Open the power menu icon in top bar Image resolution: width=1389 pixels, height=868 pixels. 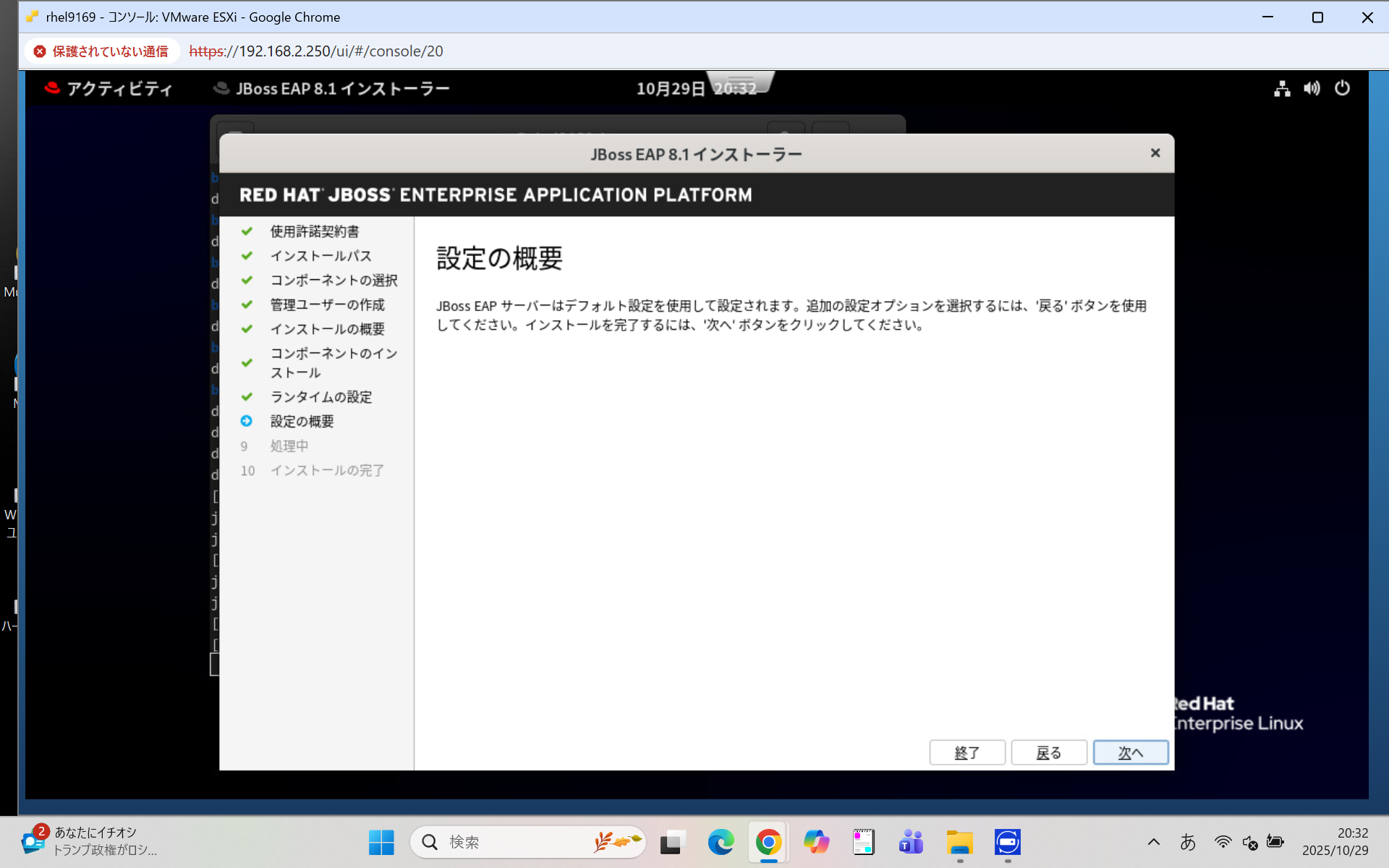(1343, 88)
